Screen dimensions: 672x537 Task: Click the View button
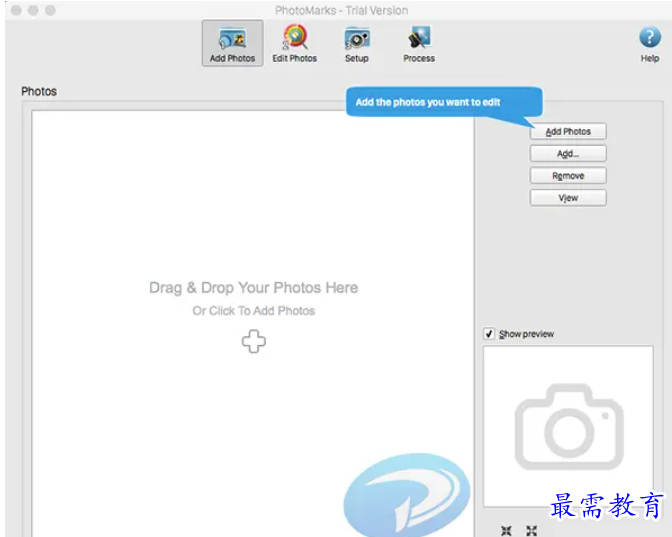[568, 198]
